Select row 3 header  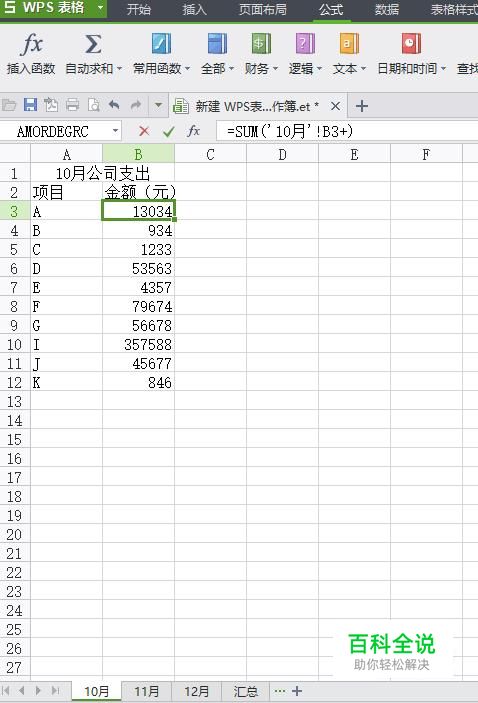tap(15, 211)
